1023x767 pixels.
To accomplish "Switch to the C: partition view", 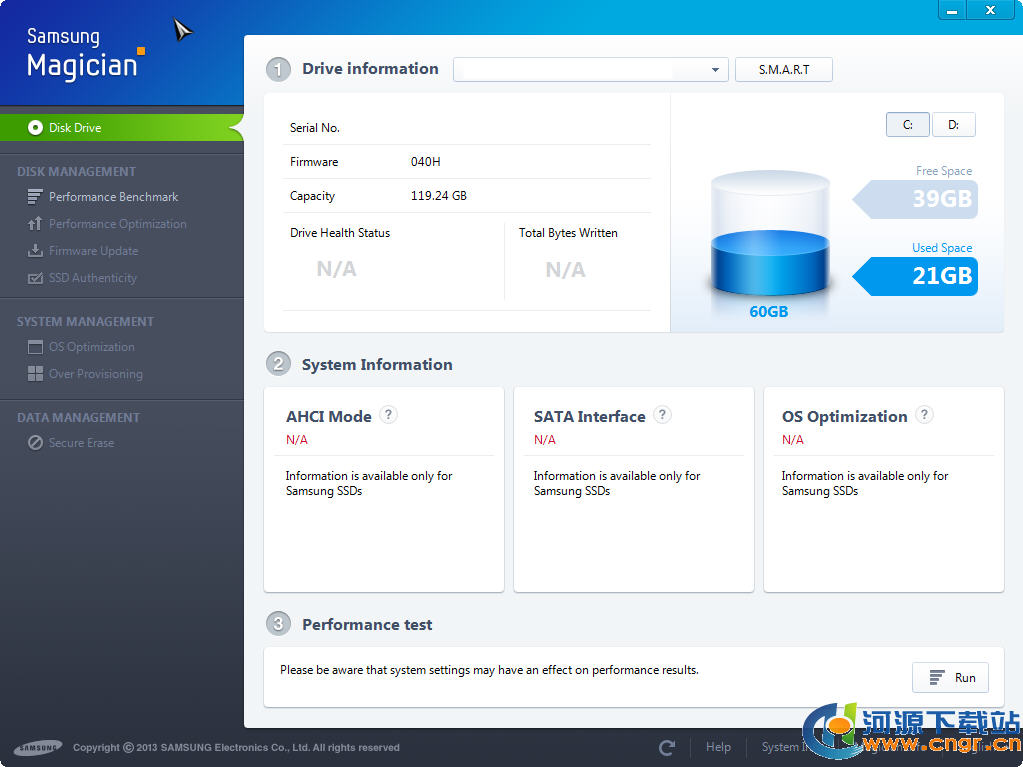I will click(x=907, y=125).
